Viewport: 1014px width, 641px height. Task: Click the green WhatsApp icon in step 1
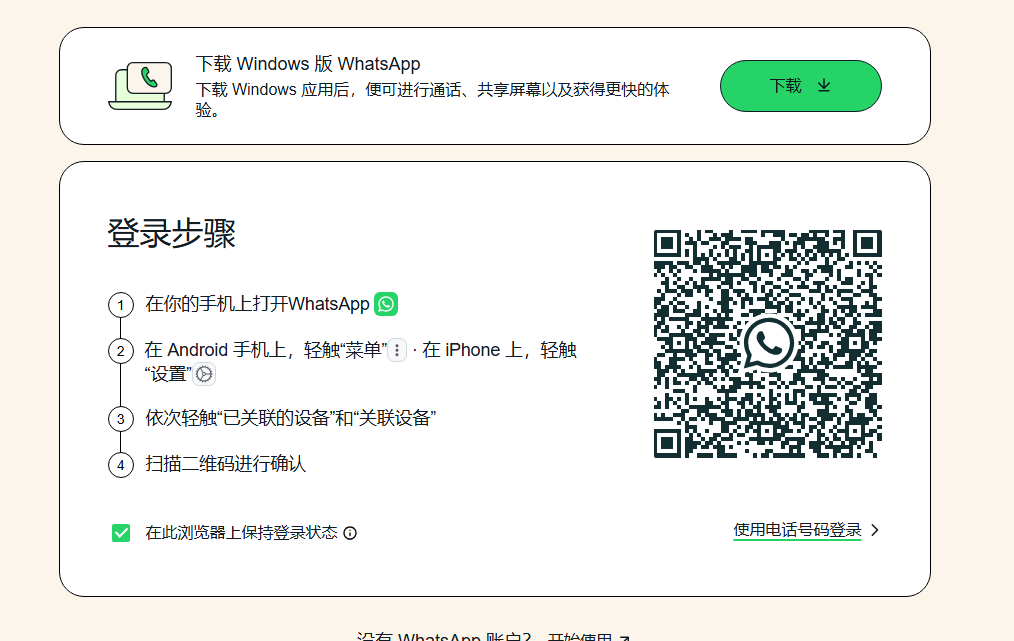click(x=386, y=304)
